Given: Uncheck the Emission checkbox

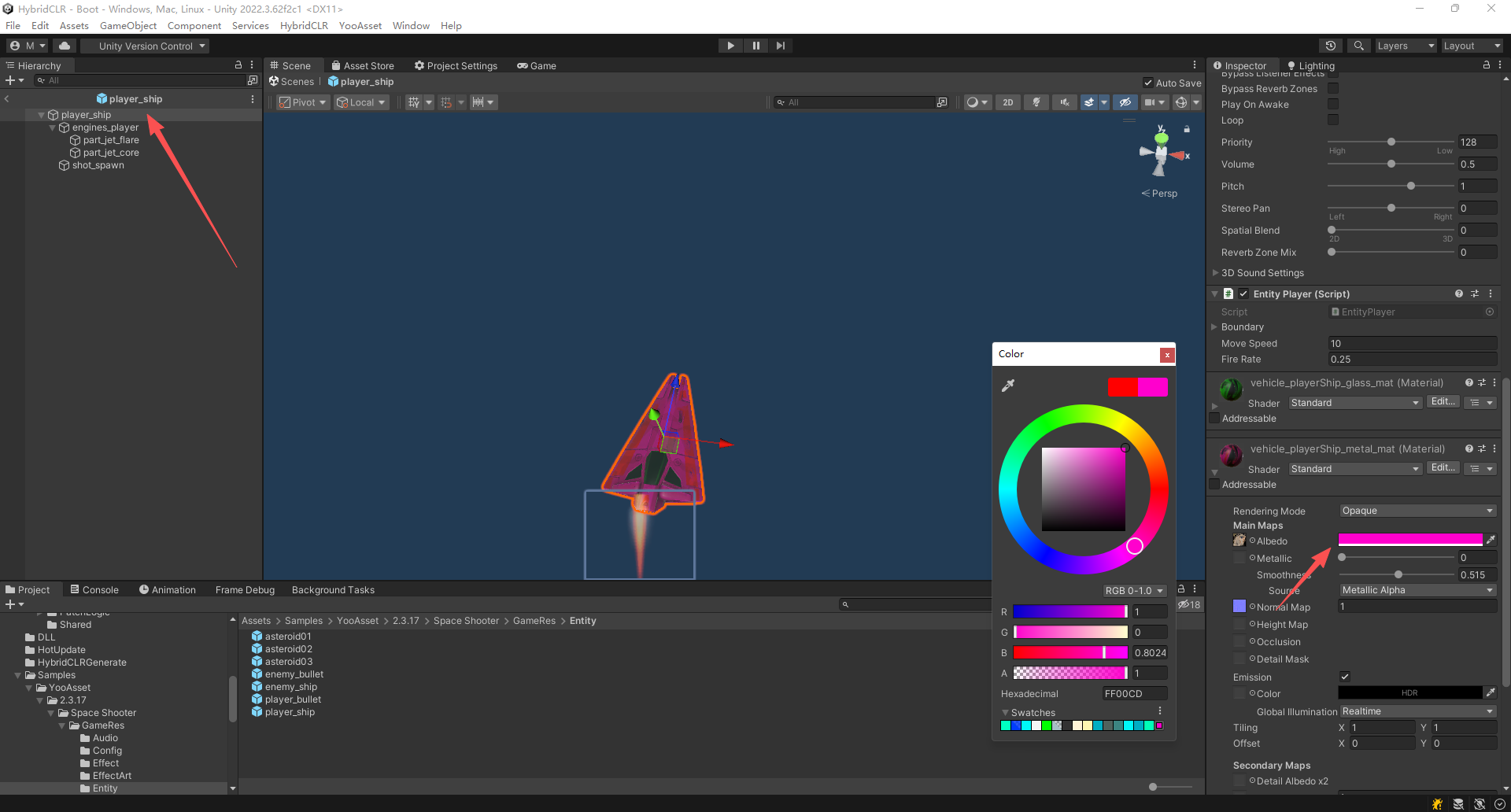Looking at the screenshot, I should click(x=1345, y=677).
